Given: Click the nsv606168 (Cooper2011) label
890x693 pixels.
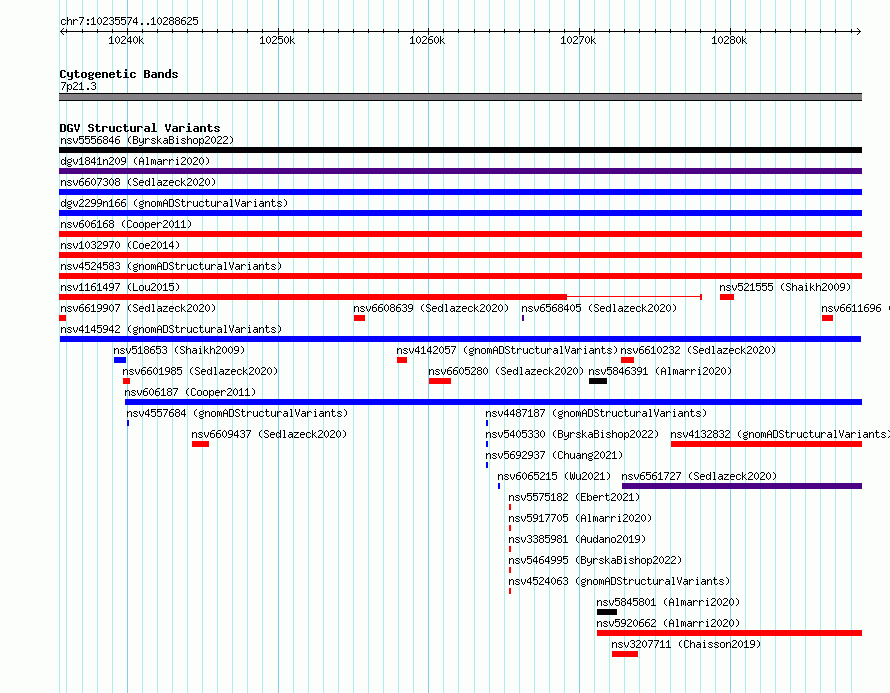Looking at the screenshot, I should pos(126,224).
